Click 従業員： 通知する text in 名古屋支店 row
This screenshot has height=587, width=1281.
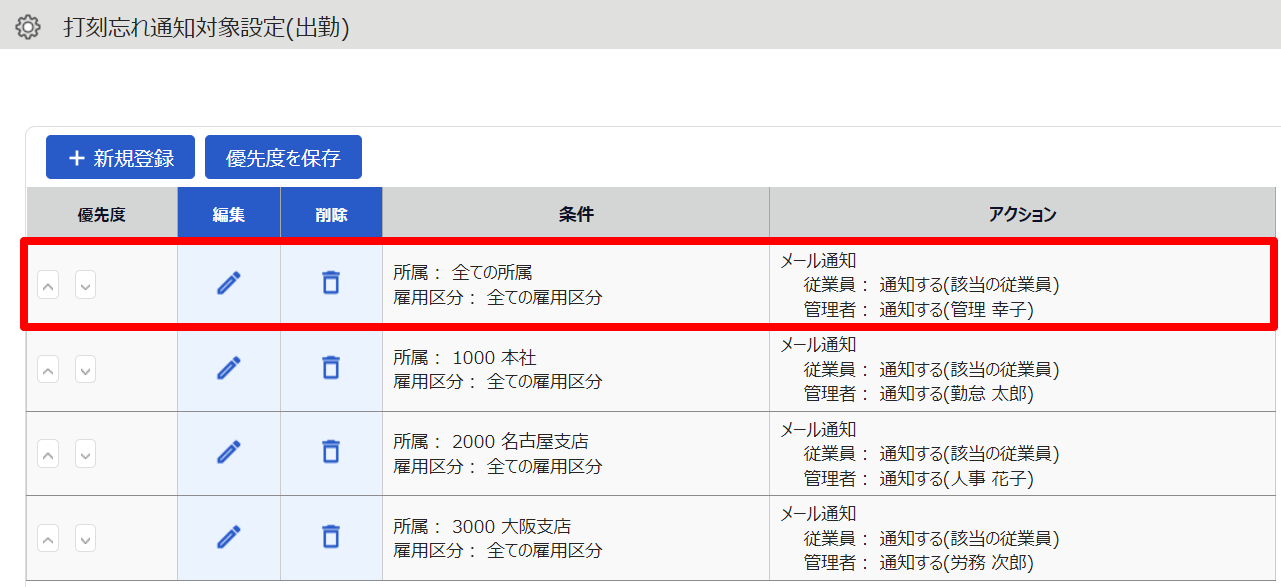tap(931, 454)
